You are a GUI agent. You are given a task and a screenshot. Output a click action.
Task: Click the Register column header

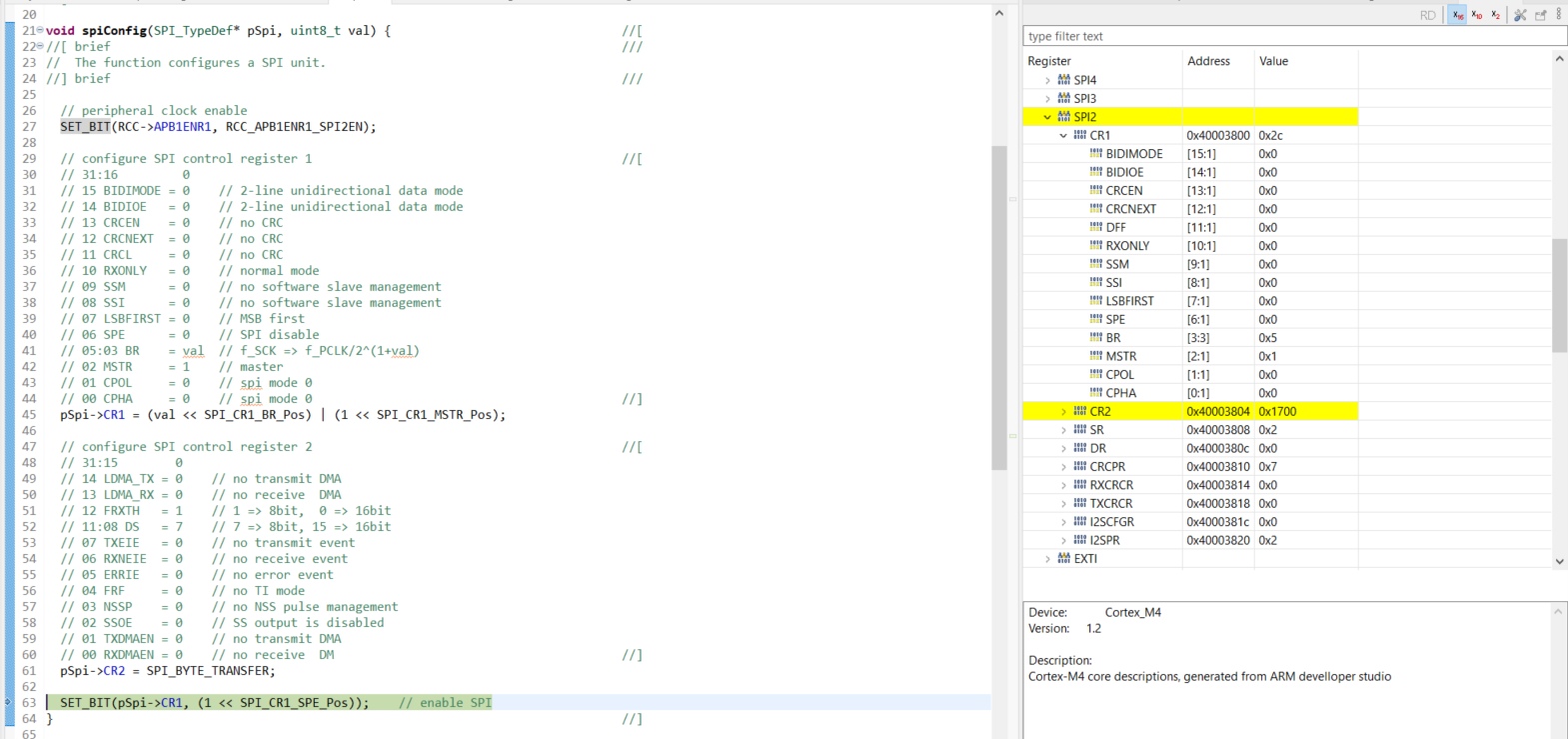[1102, 61]
